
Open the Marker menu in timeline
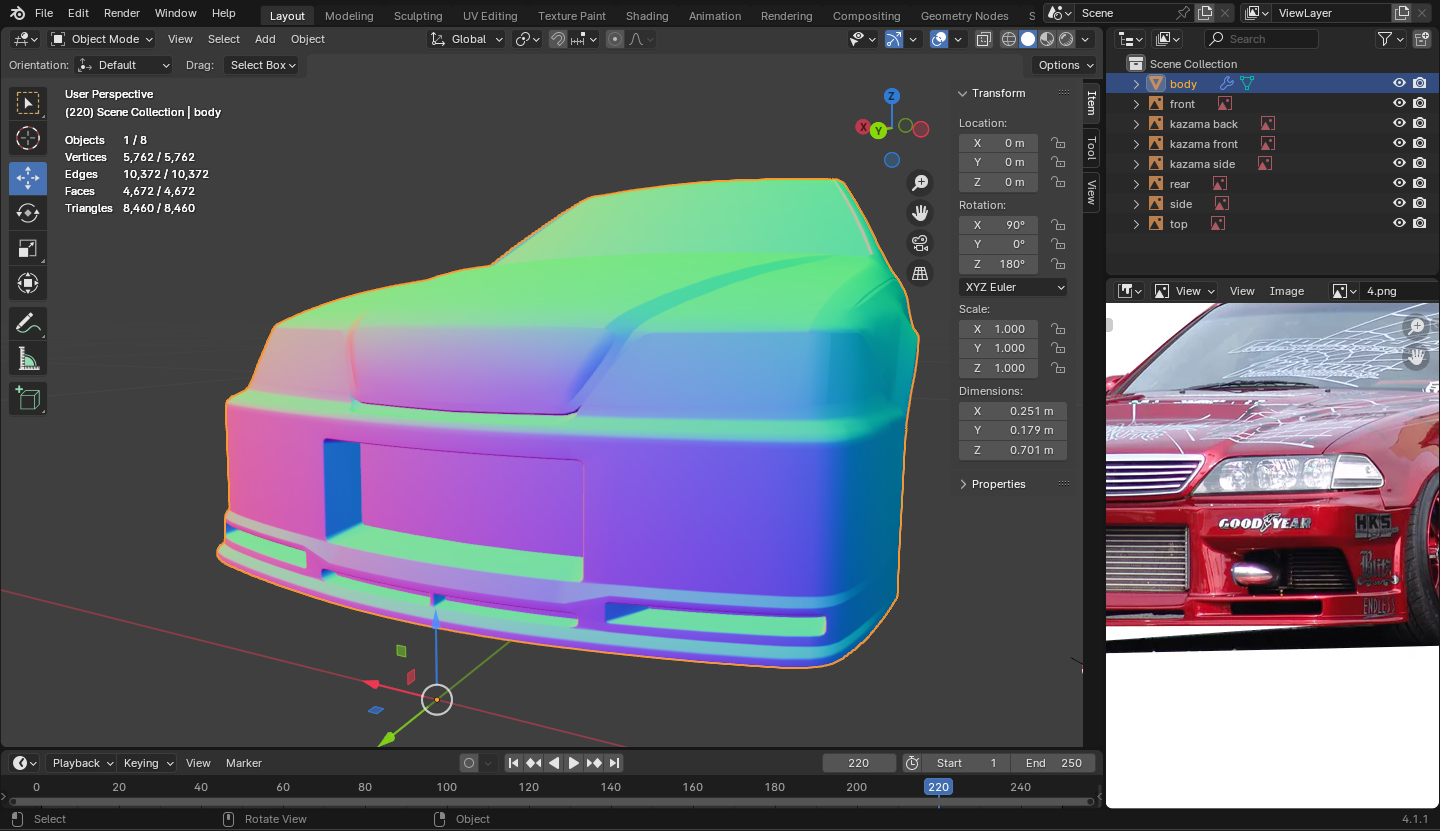pos(244,763)
